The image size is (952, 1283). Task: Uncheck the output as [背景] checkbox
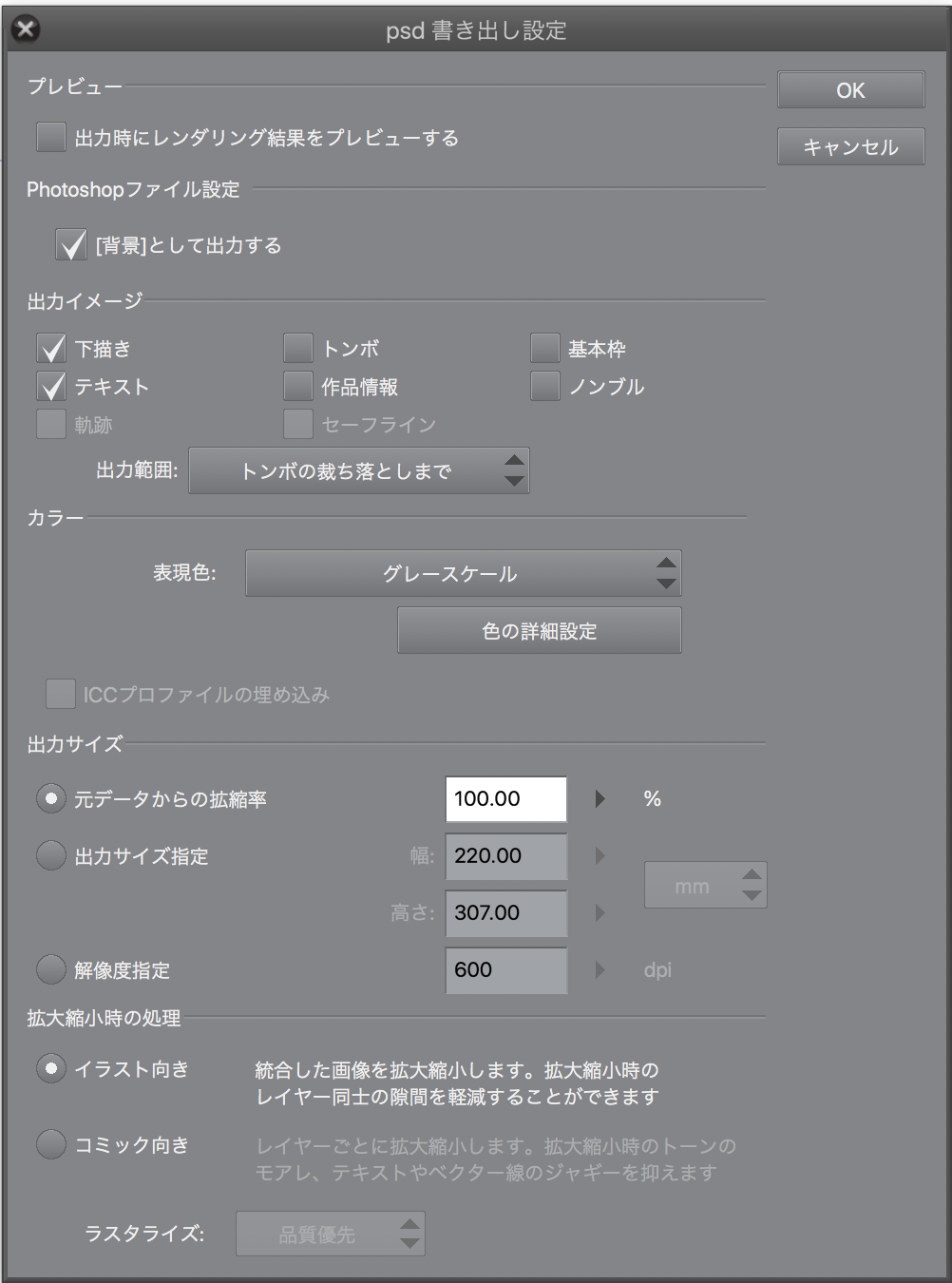pos(71,244)
